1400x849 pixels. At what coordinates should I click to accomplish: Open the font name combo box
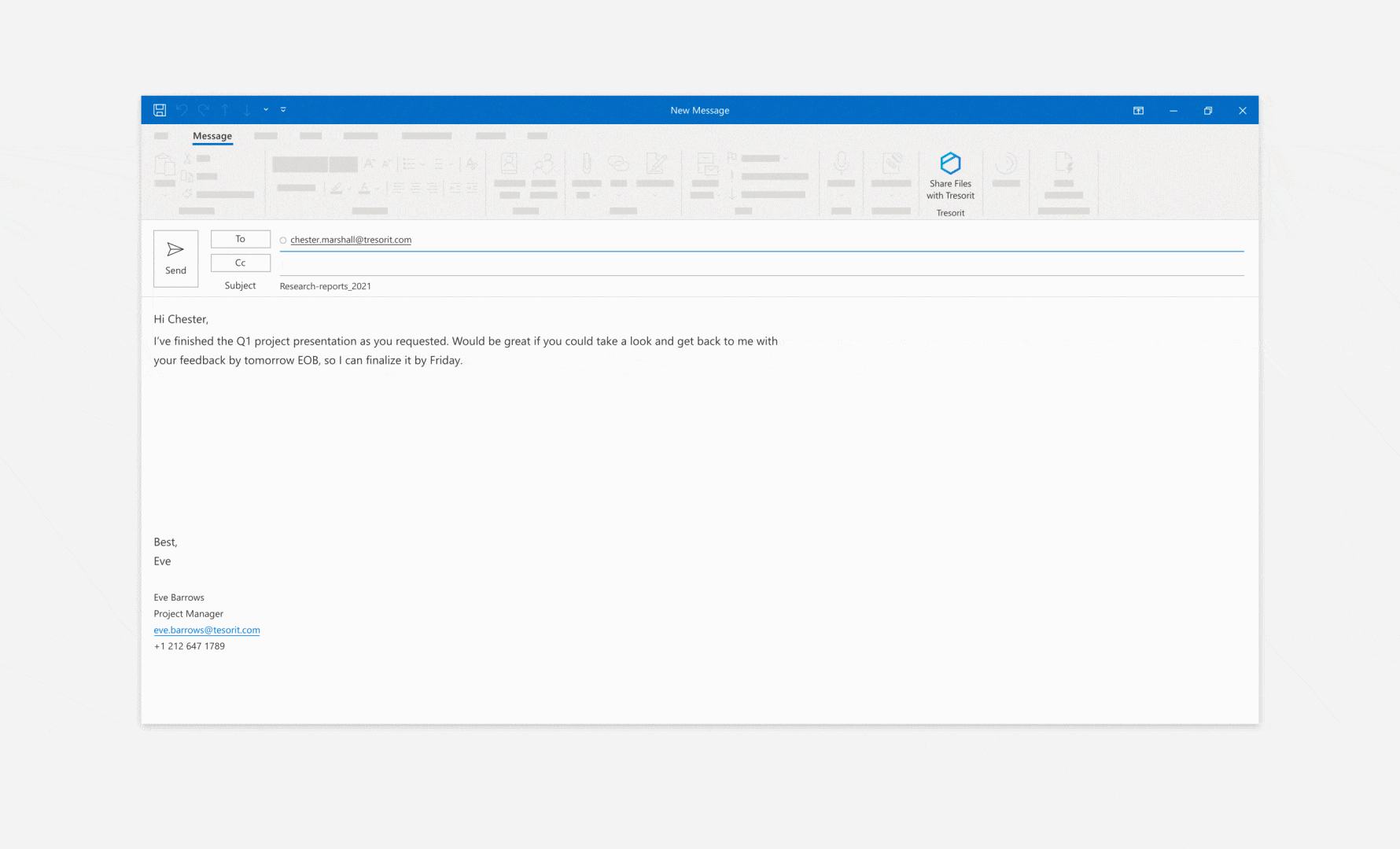(300, 164)
